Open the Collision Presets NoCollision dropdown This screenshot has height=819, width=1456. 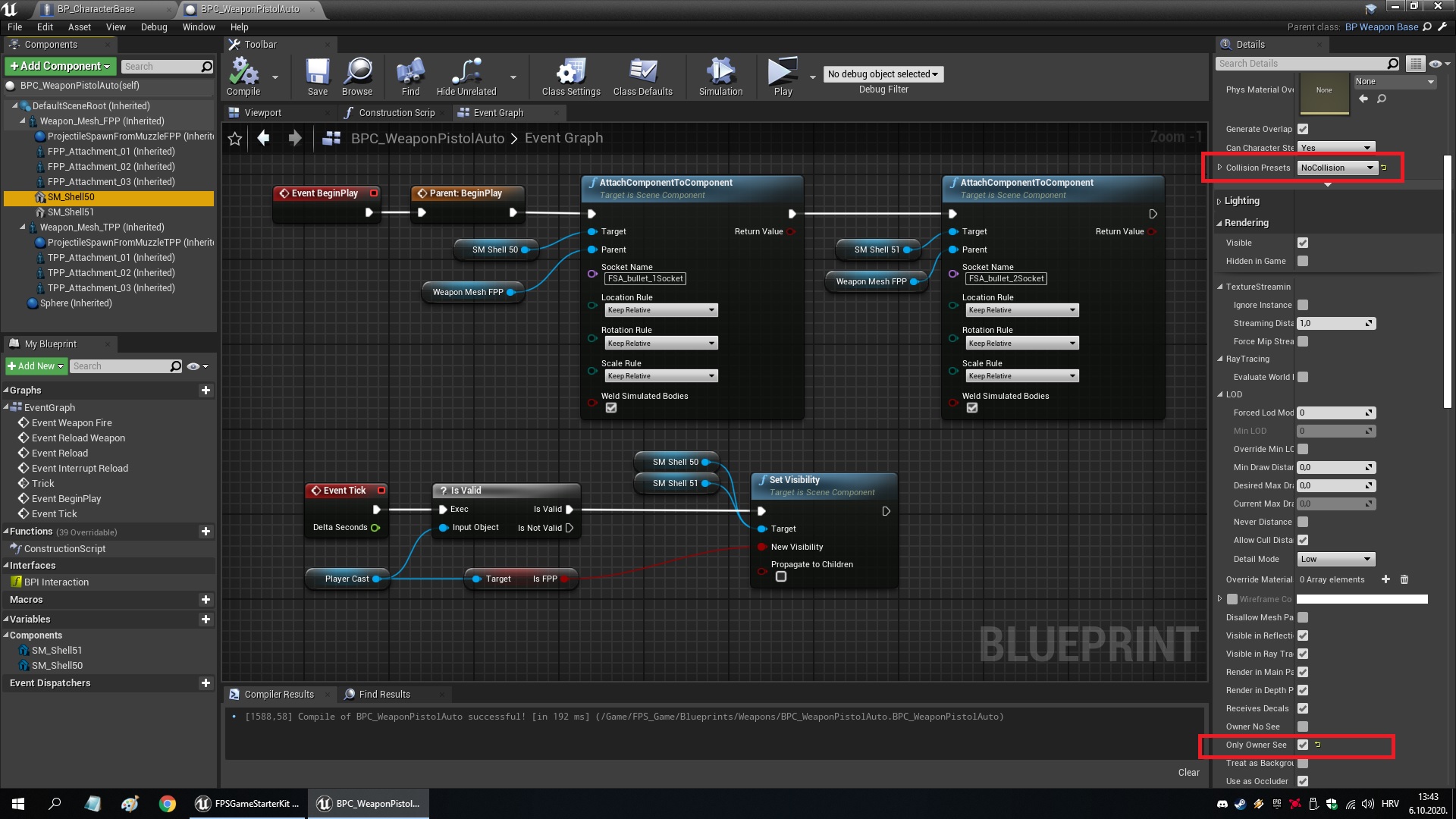click(x=1336, y=168)
